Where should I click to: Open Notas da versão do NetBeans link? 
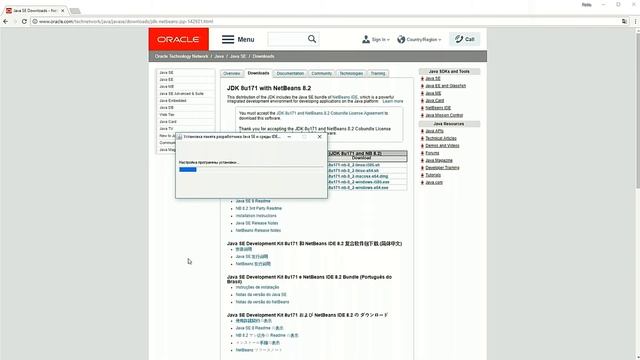tap(262, 302)
